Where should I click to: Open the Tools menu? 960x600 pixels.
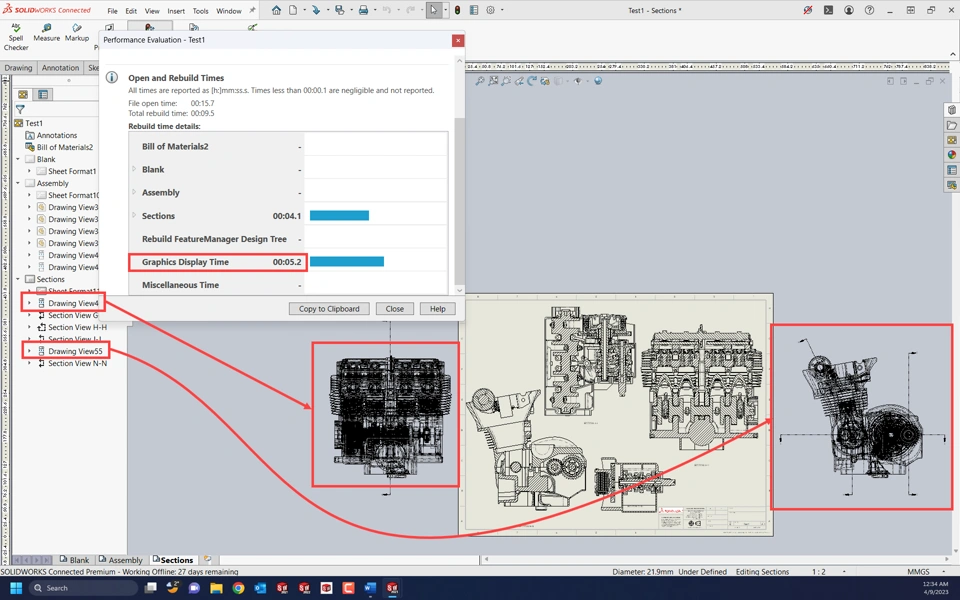200,11
